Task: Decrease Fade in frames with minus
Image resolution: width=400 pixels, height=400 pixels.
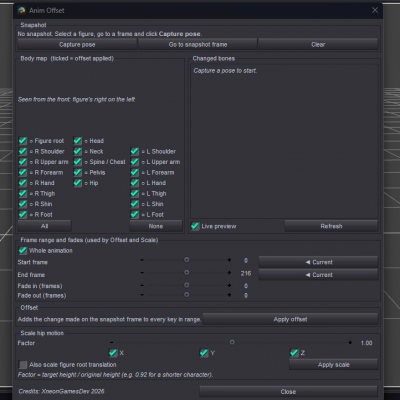Action: [x=142, y=285]
